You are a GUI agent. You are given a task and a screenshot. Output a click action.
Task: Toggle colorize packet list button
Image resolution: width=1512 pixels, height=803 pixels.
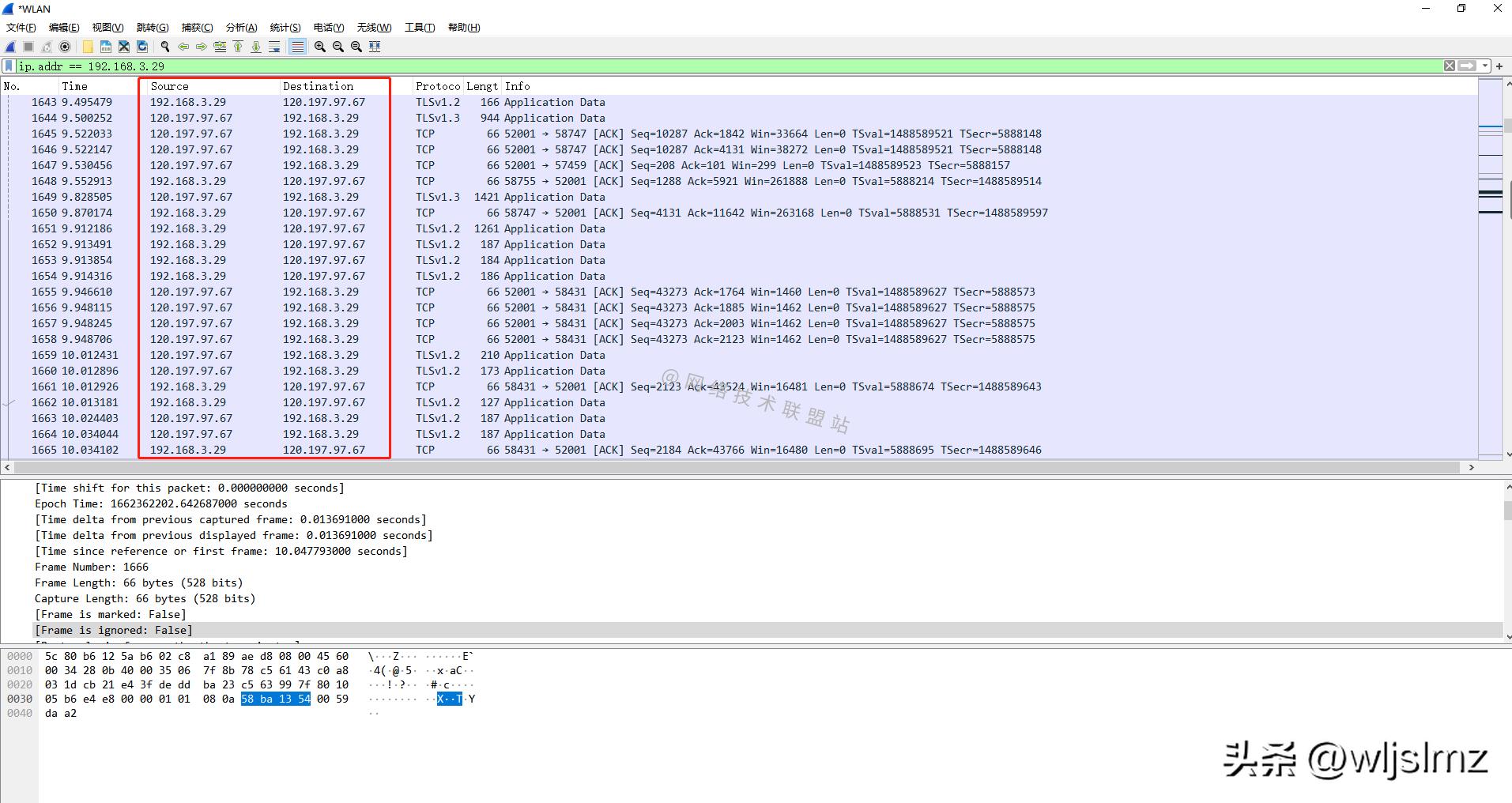297,47
